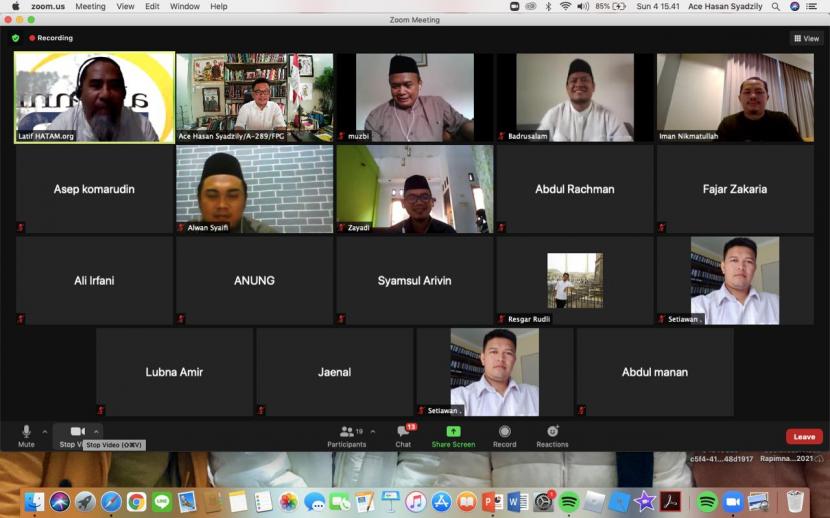Open the Window menu in menu bar
The height and width of the screenshot is (518, 830).
pyautogui.click(x=184, y=6)
